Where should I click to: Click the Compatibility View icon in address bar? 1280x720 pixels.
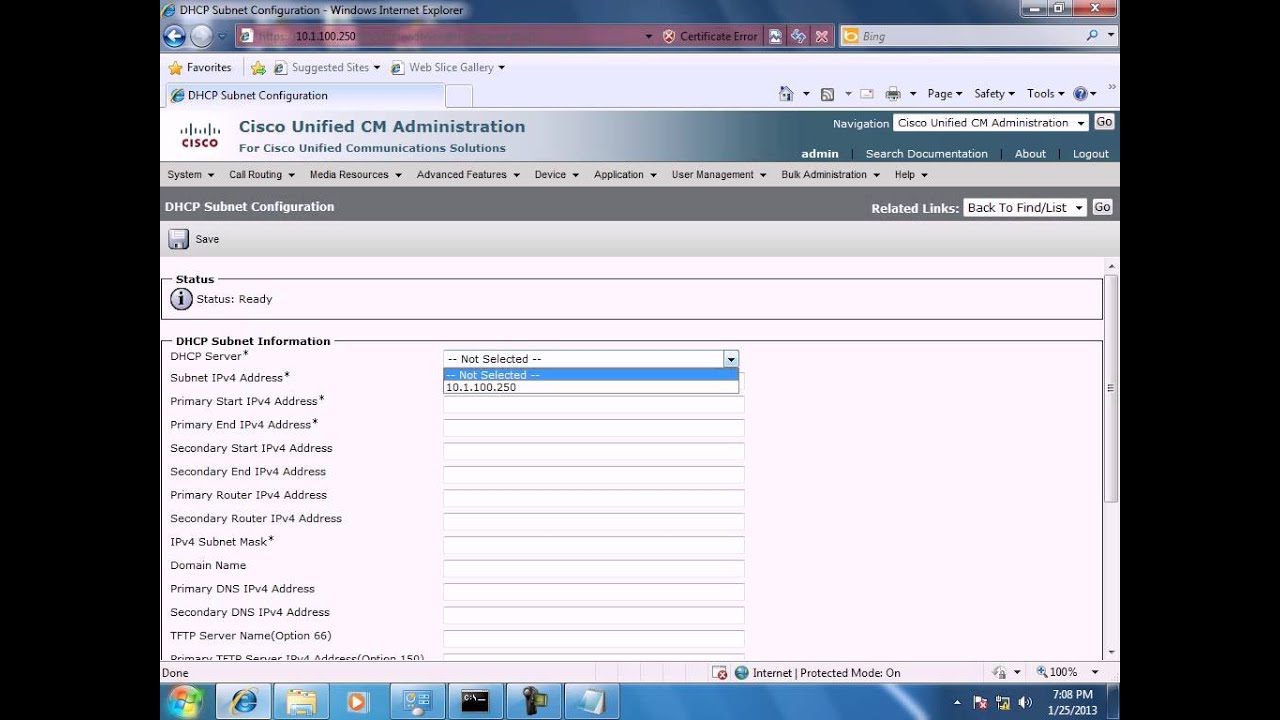point(775,36)
